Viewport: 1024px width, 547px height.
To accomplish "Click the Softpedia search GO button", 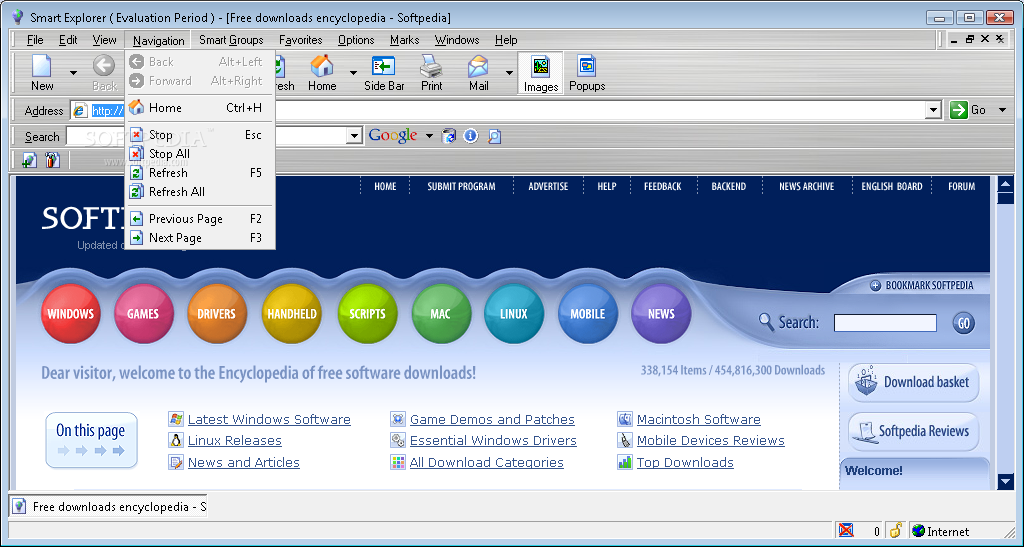I will coord(963,322).
